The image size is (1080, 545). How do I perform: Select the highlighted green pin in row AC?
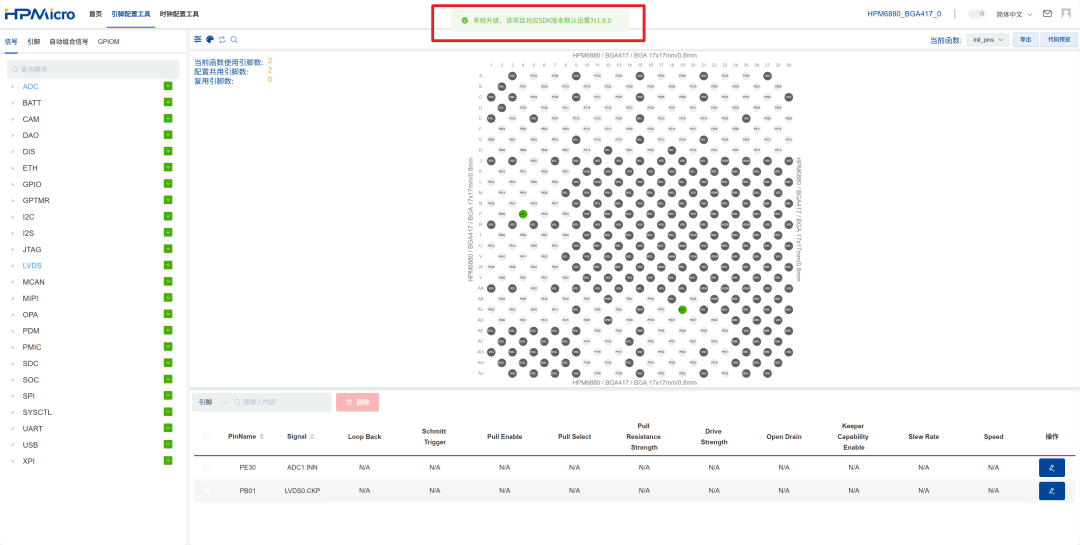tap(682, 310)
